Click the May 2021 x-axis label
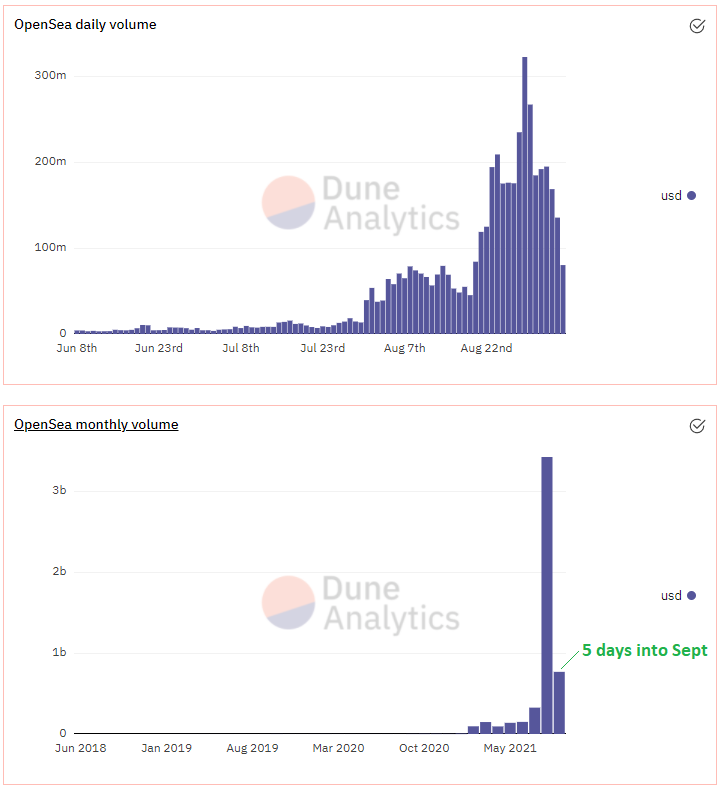722x789 pixels. coord(510,748)
